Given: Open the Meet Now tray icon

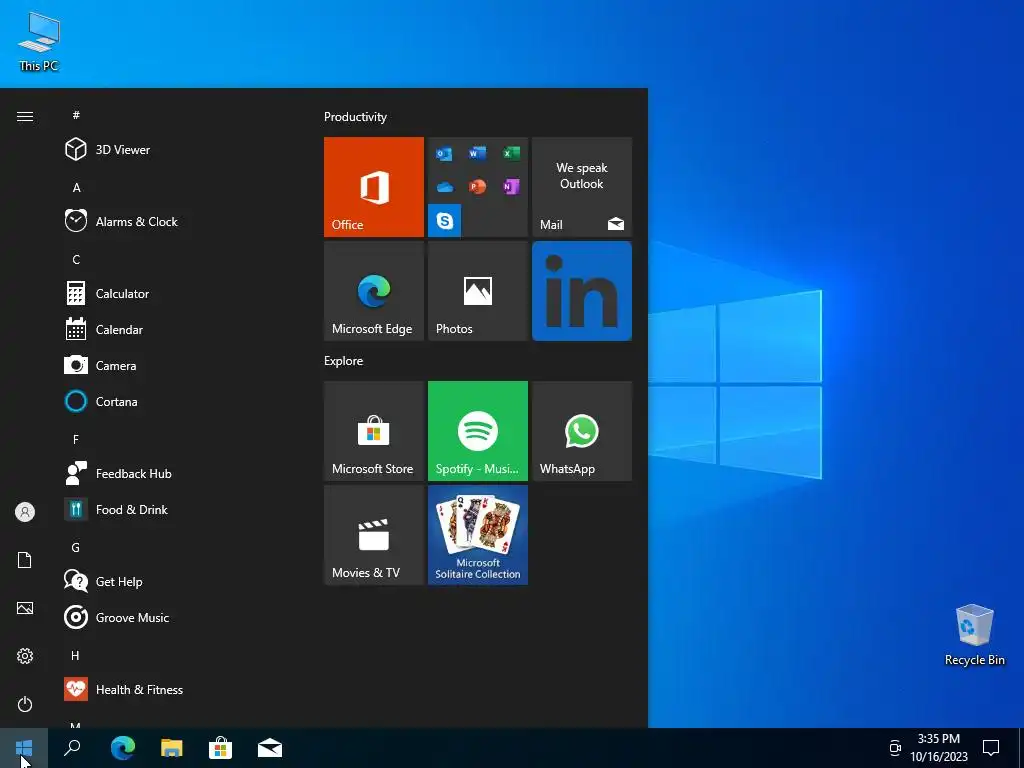Looking at the screenshot, I should point(895,748).
